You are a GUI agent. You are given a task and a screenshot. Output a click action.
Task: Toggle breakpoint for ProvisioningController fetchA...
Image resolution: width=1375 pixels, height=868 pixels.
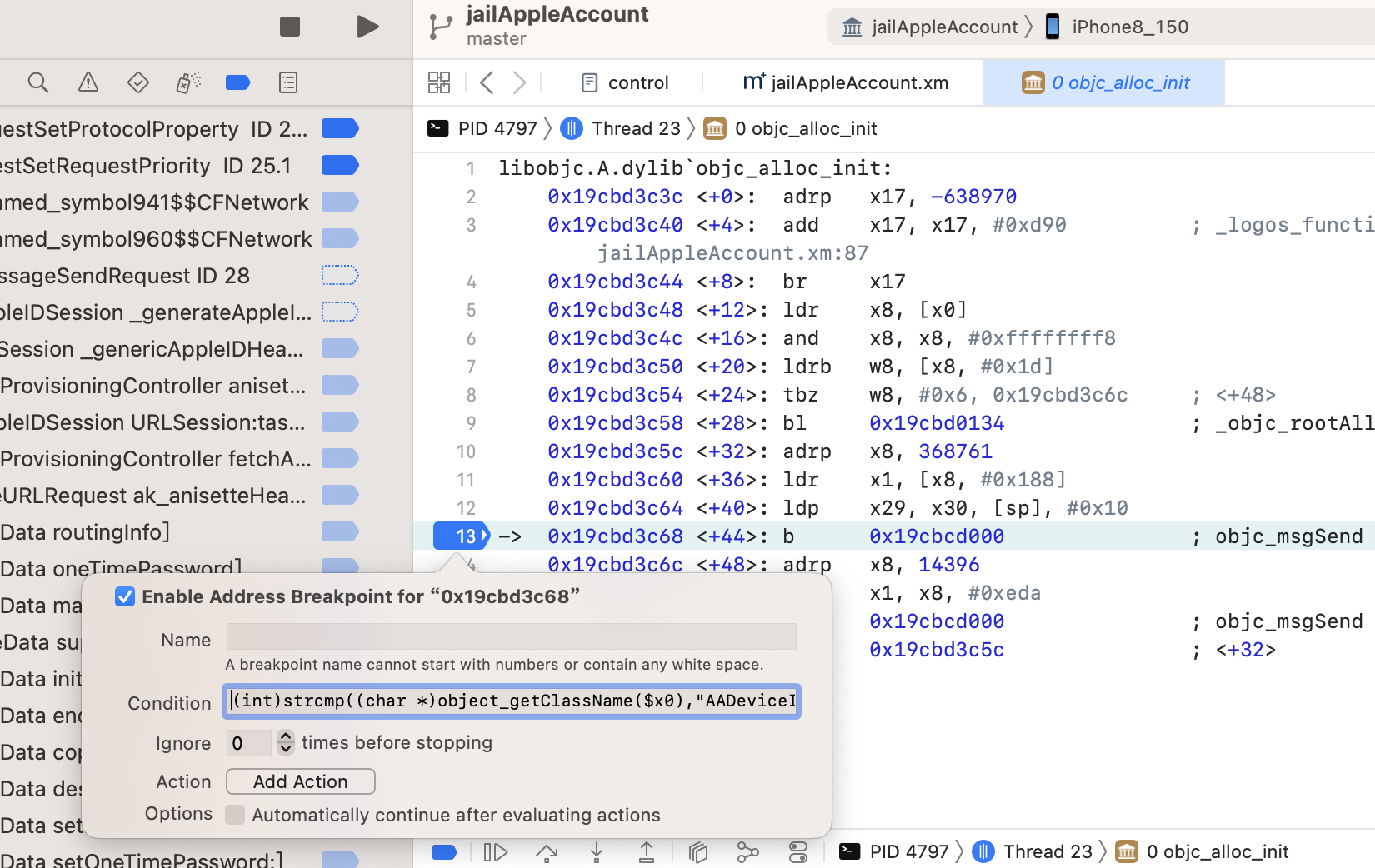(340, 458)
